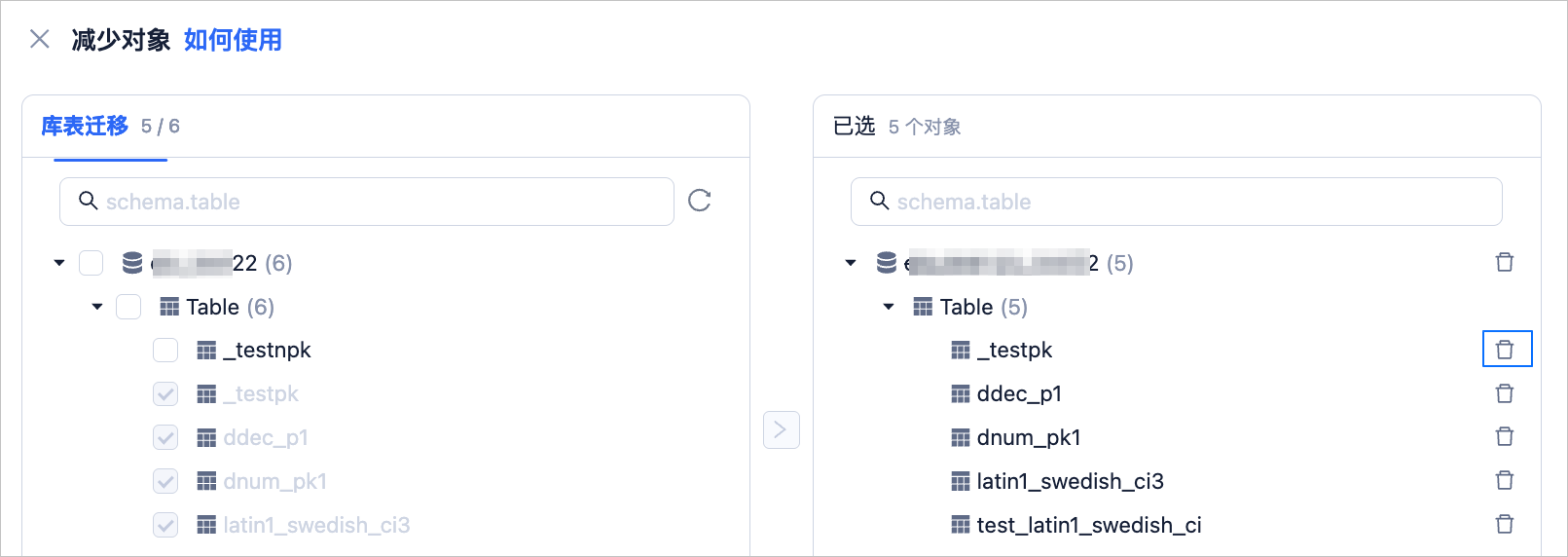The height and width of the screenshot is (557, 1568).
Task: Delete _testpk from selected objects
Action: (x=1505, y=350)
